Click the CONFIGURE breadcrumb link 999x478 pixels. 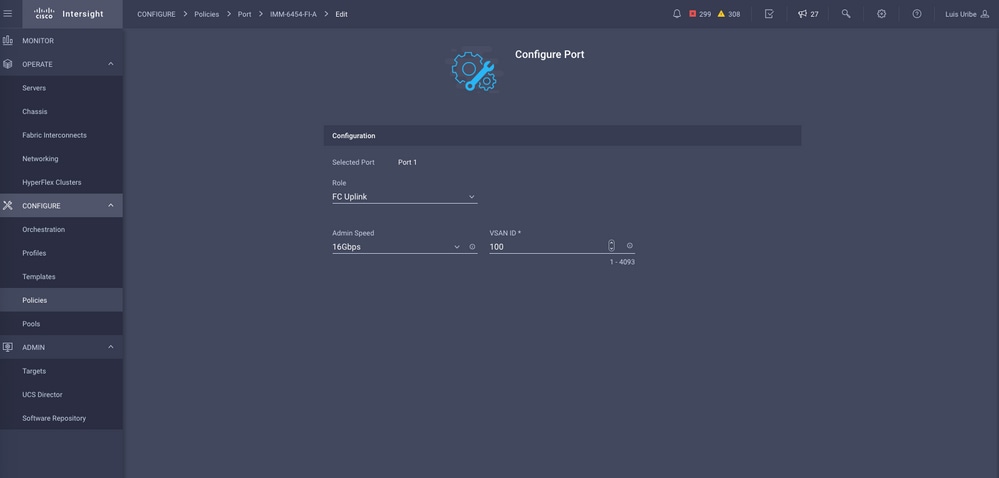tap(156, 14)
